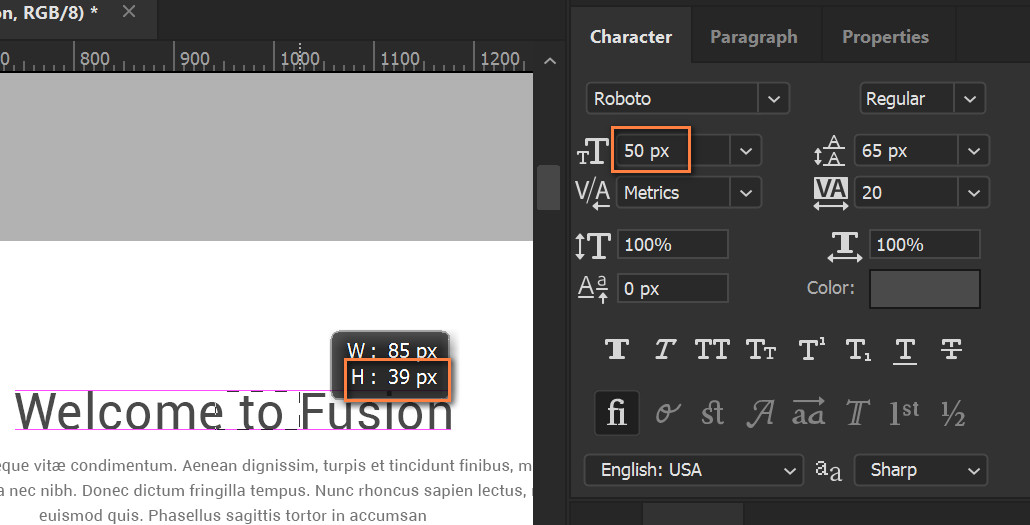The image size is (1030, 525).
Task: Switch to the Properties tab
Action: coord(885,37)
